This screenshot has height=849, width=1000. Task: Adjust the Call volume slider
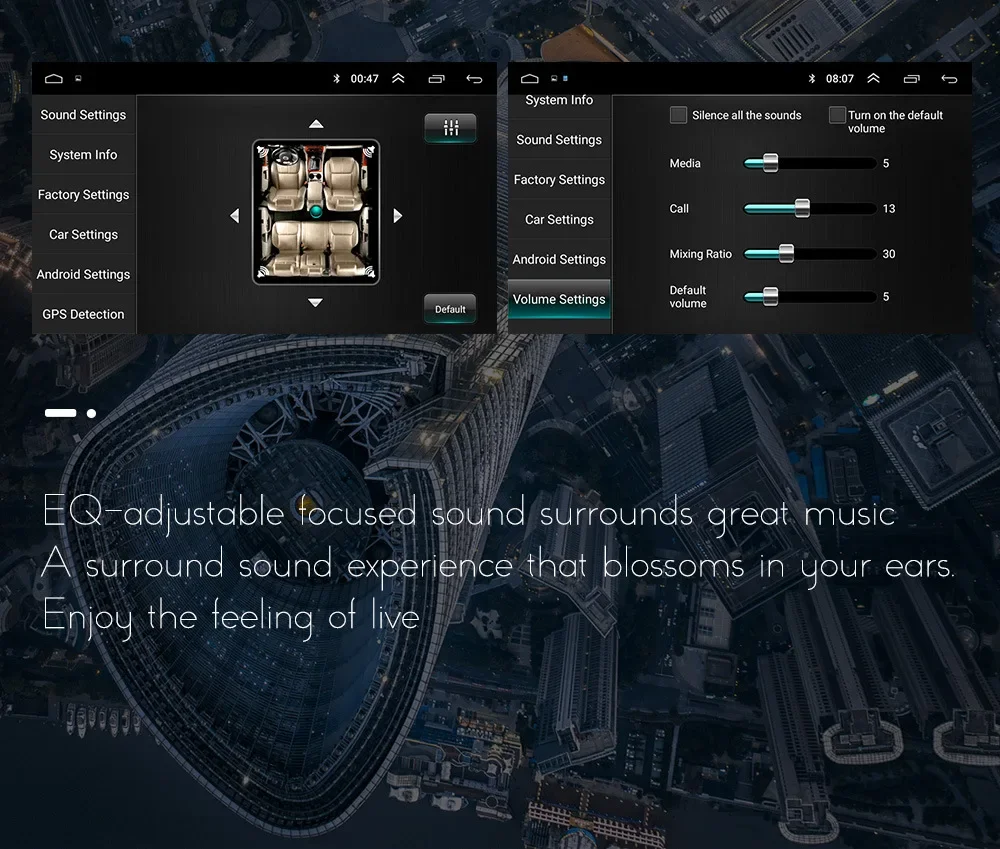[810, 209]
